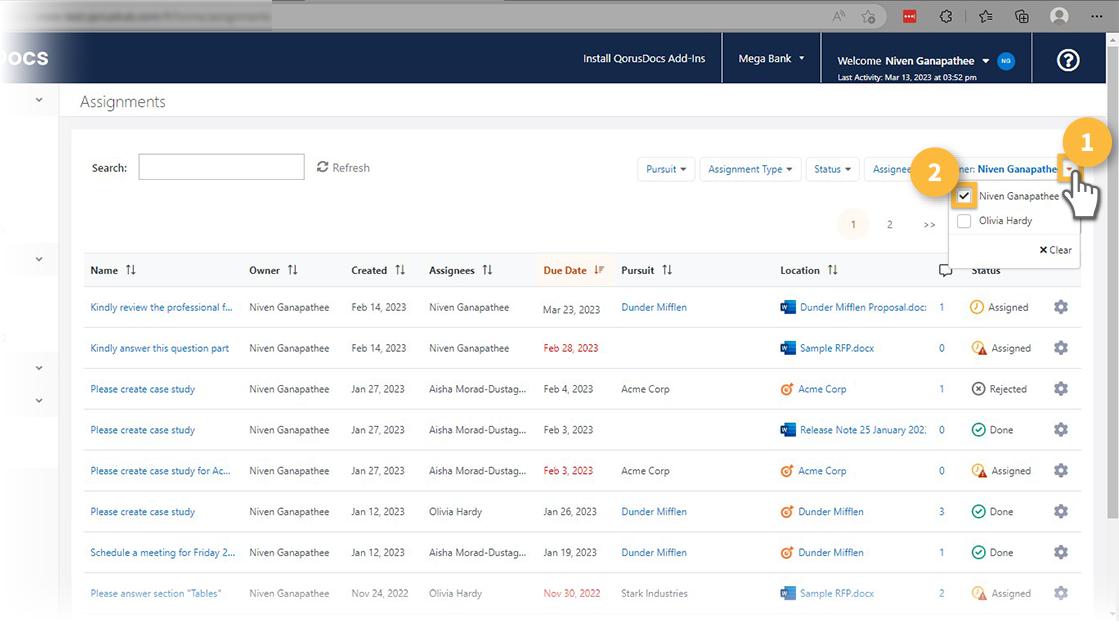The width and height of the screenshot is (1119, 624).
Task: Open the Status filter dropdown
Action: 832,169
